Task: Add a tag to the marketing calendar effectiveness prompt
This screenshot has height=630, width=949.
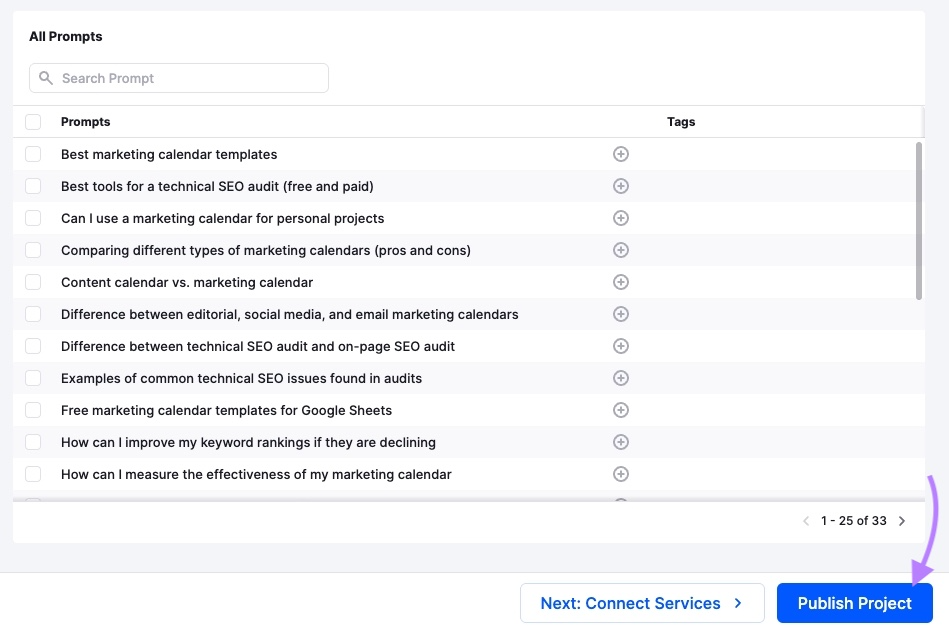Action: [x=621, y=474]
